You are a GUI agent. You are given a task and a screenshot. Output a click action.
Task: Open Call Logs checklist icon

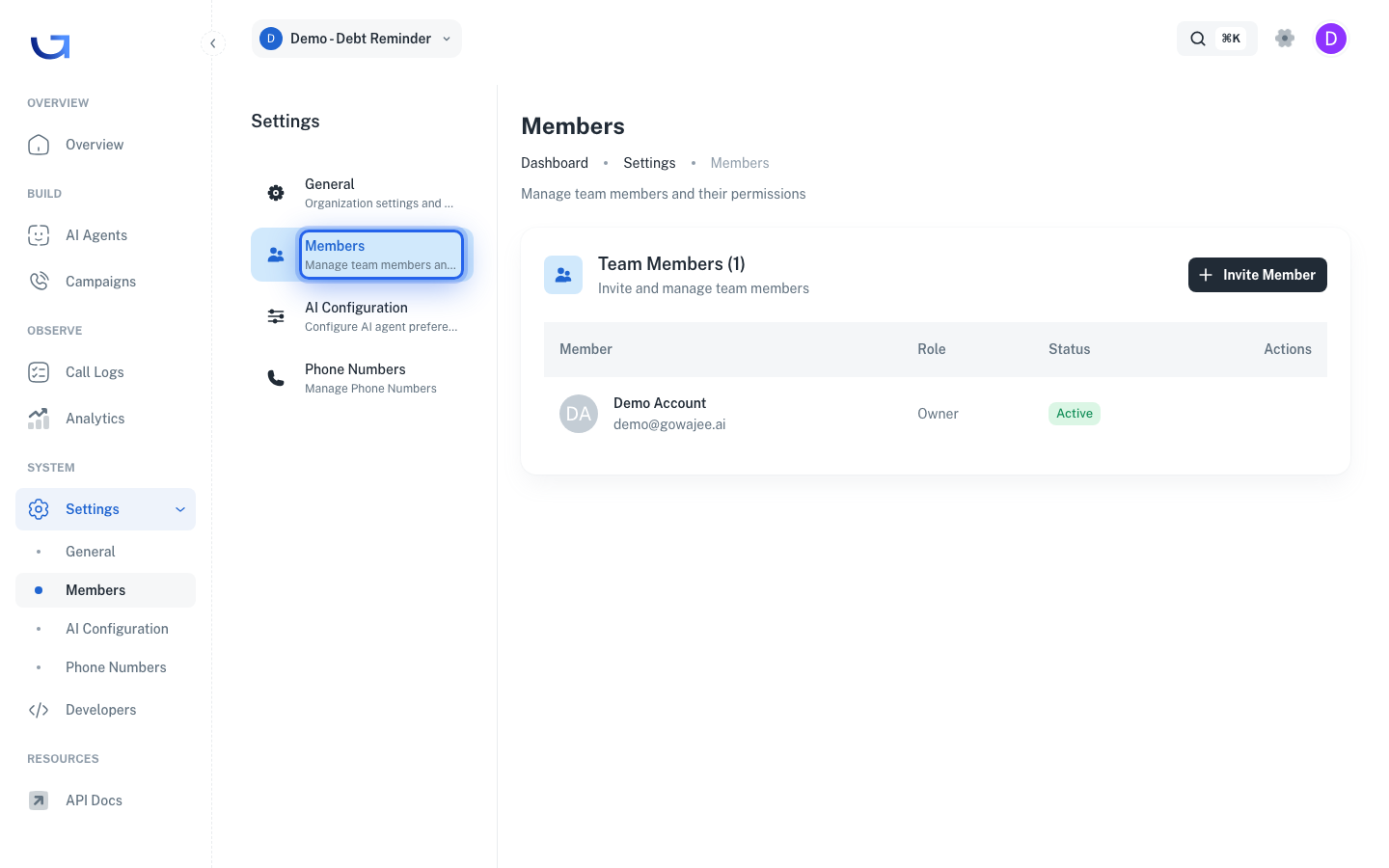[39, 372]
